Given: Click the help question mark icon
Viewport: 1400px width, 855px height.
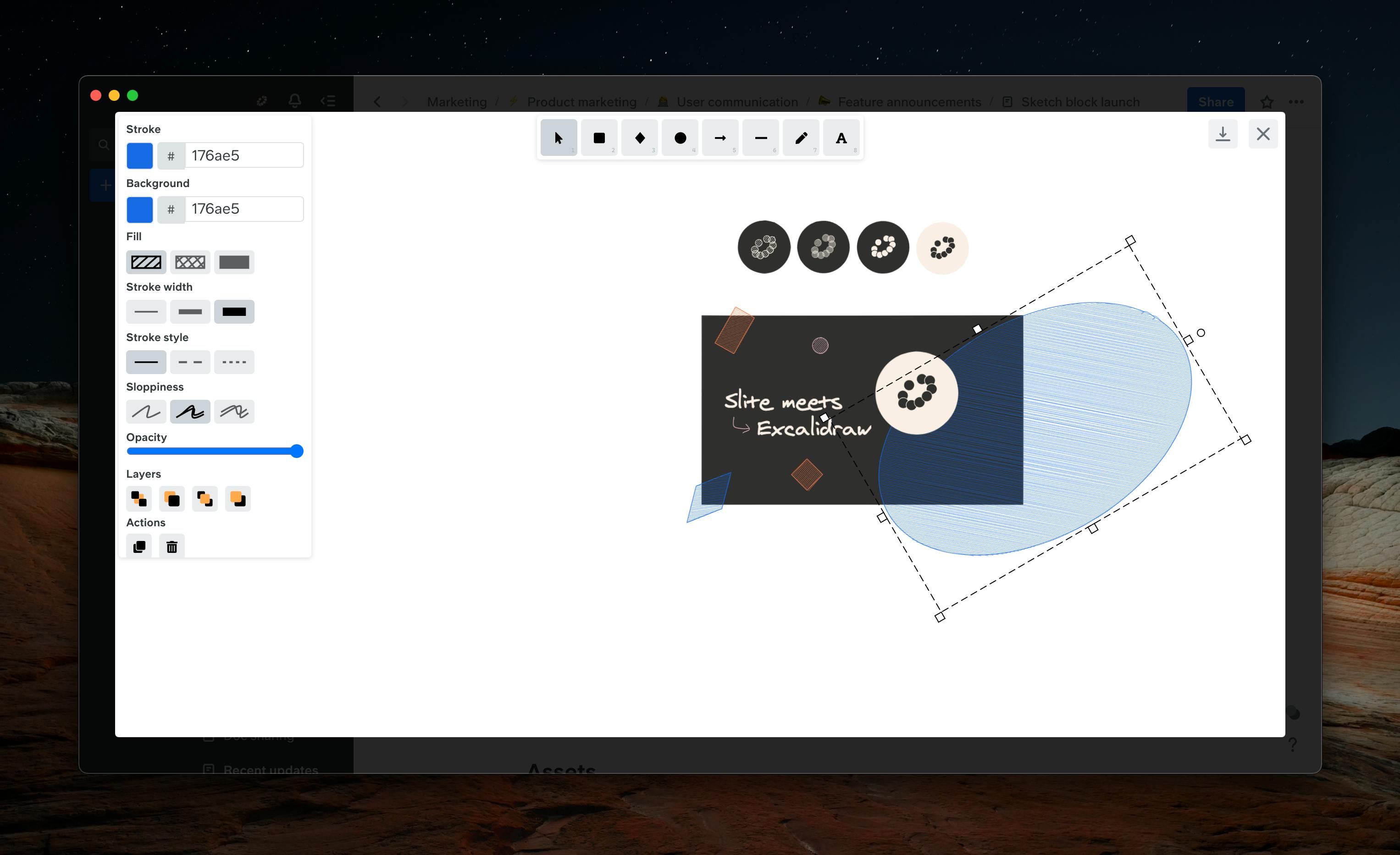Looking at the screenshot, I should (x=1293, y=744).
